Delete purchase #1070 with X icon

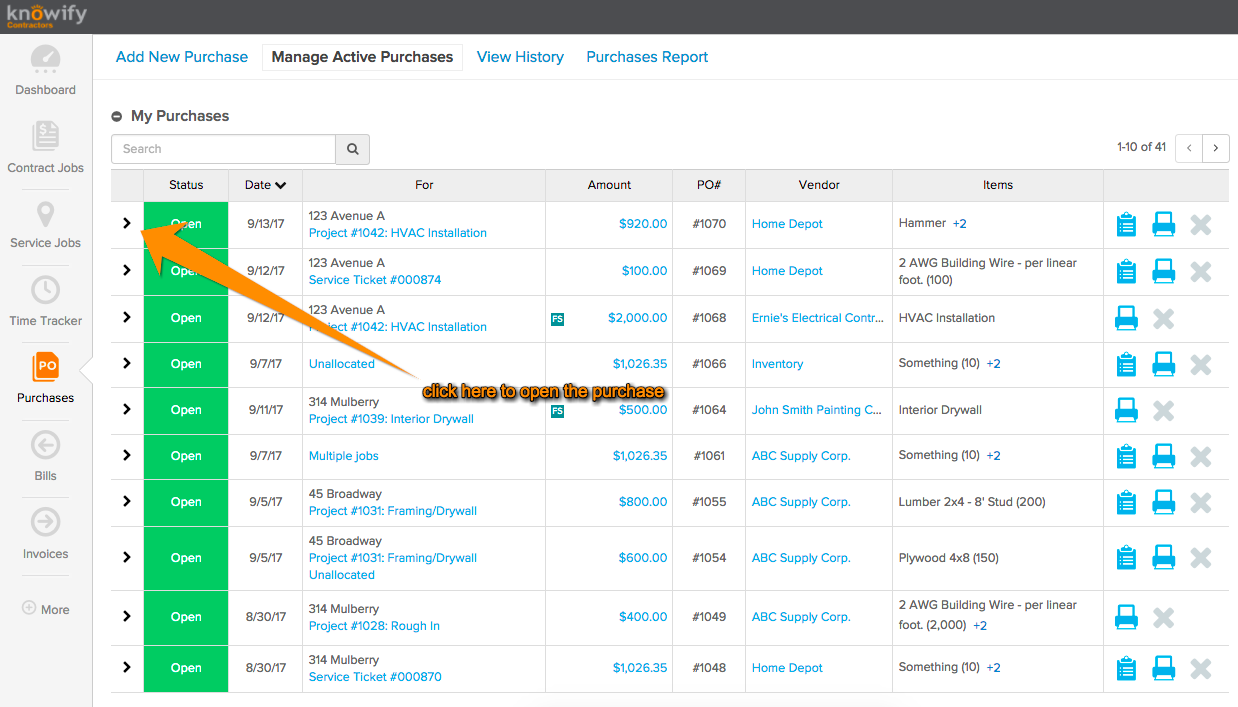click(x=1201, y=224)
